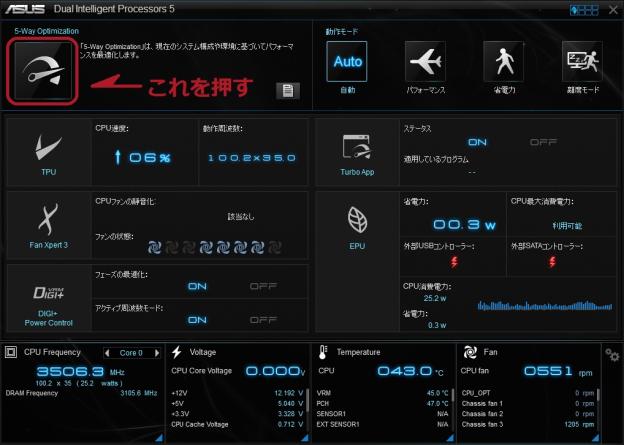Screen dimensions: 624x445
Task: Click the Chassis fan 3 row
Action: point(528,424)
